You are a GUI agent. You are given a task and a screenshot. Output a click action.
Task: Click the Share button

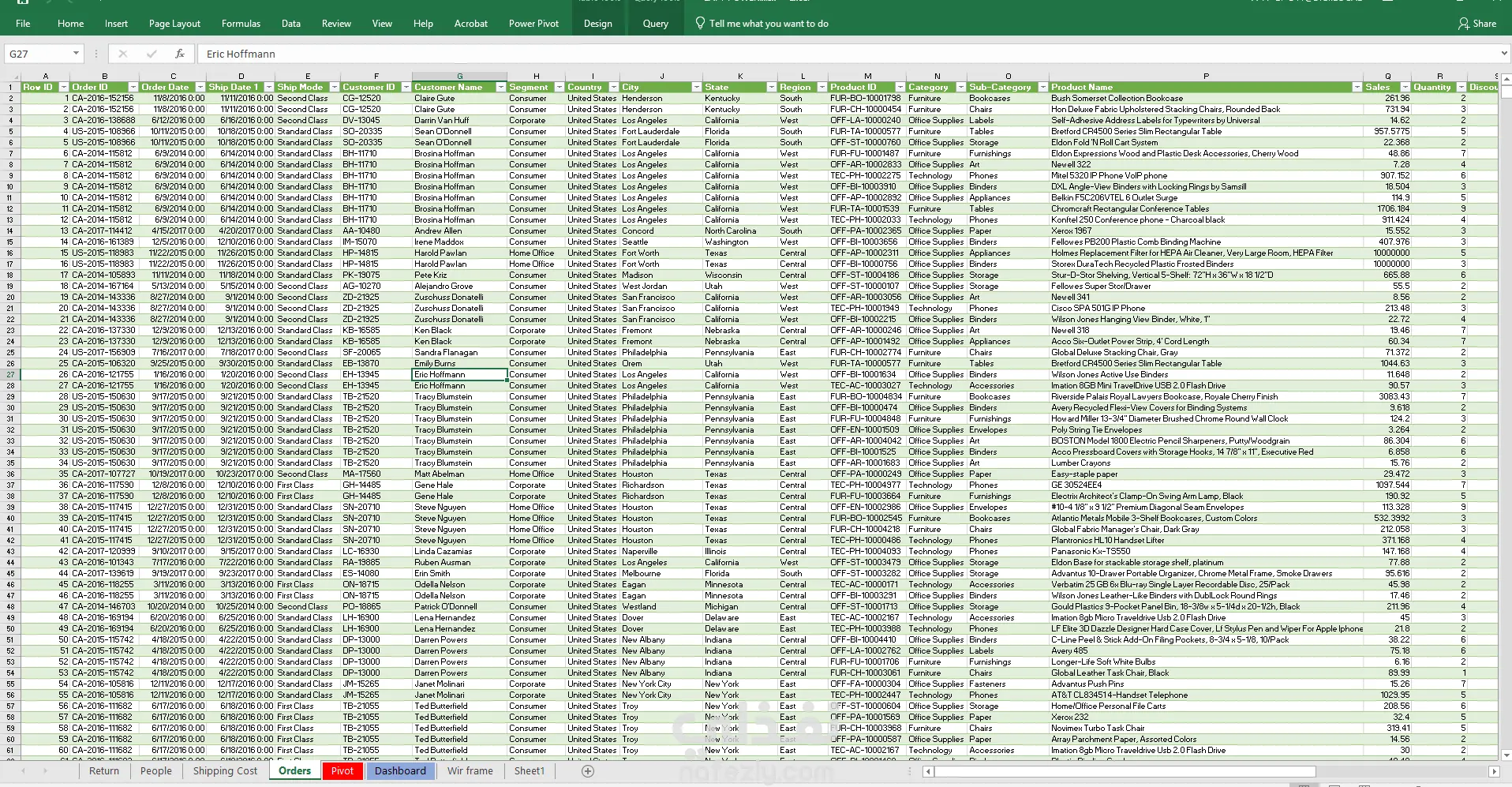click(1477, 24)
